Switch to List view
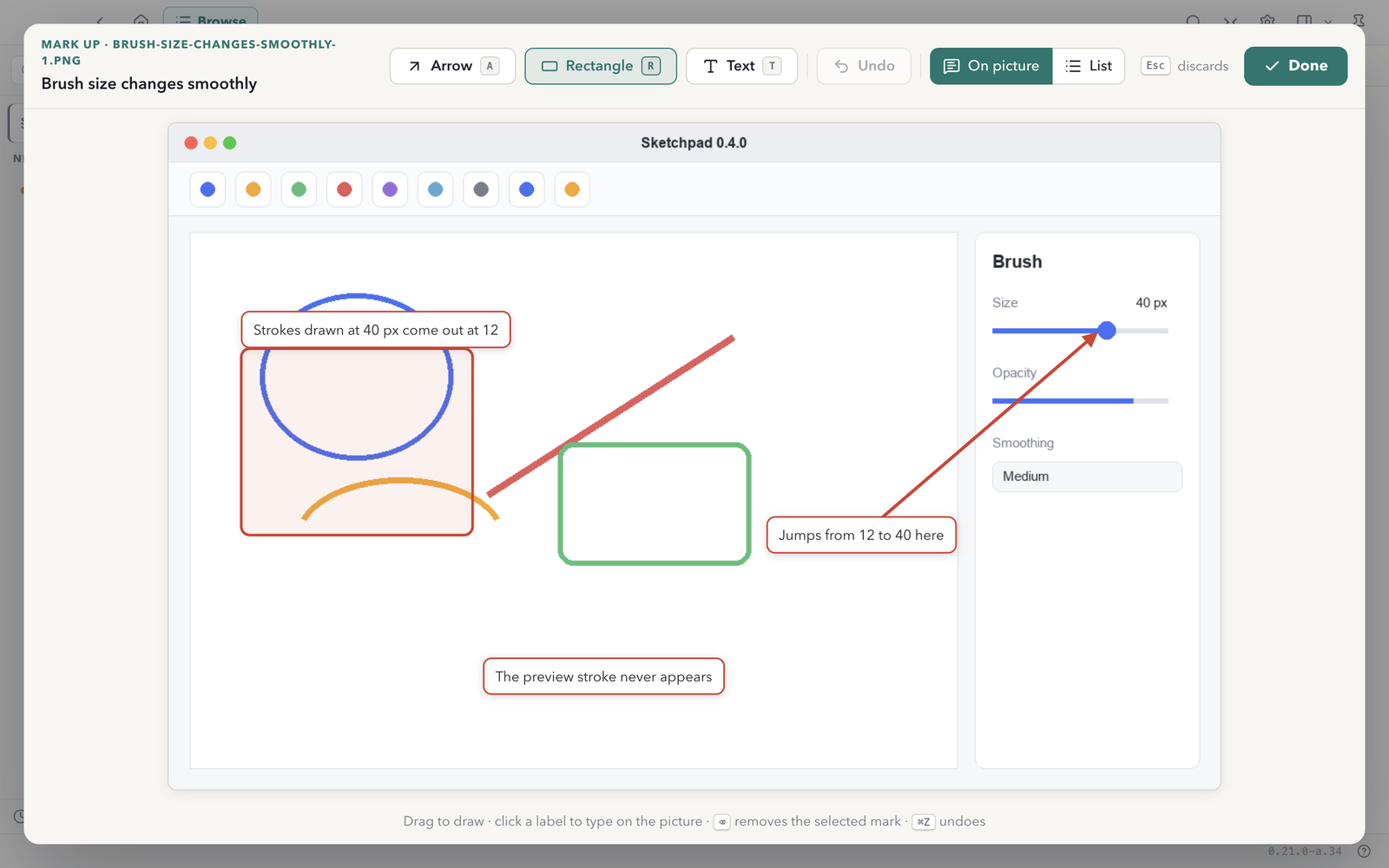 [1089, 66]
